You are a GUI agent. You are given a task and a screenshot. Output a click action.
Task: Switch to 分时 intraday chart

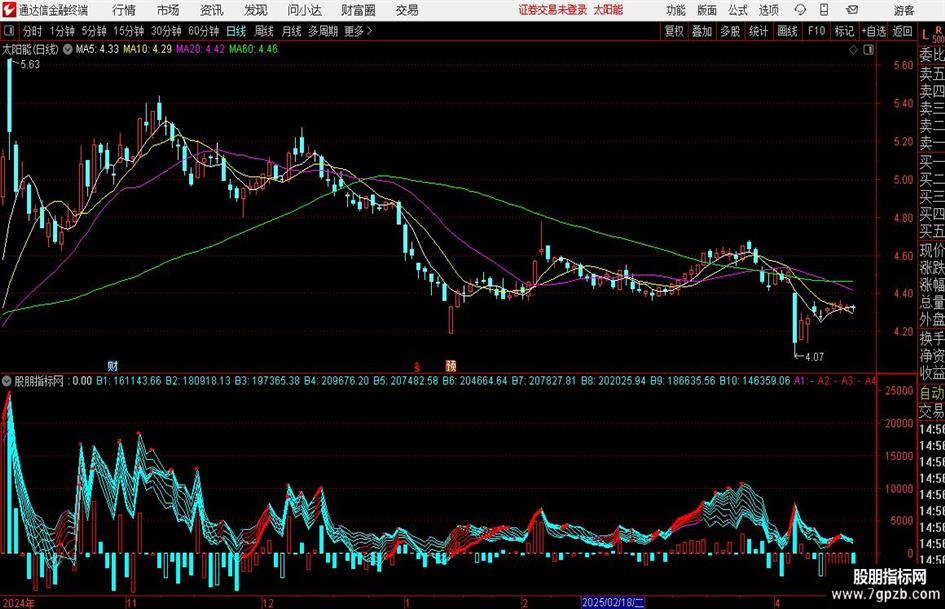(x=33, y=31)
